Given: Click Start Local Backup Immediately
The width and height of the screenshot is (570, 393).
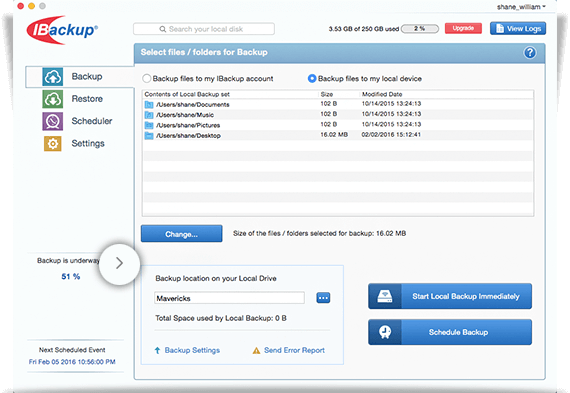Looking at the screenshot, I should pyautogui.click(x=450, y=296).
